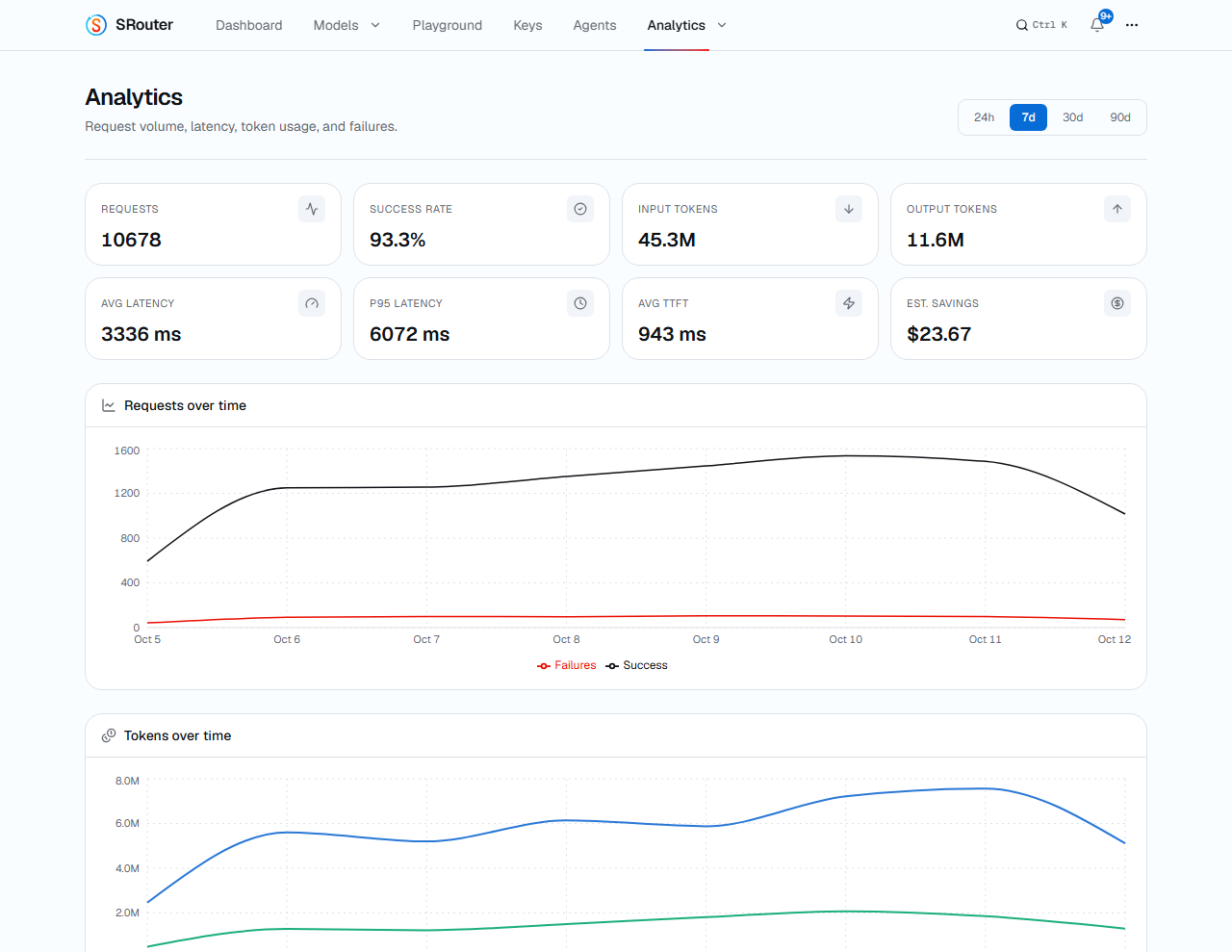Click the Ctrl K search shortcut
The image size is (1232, 952).
click(1050, 25)
